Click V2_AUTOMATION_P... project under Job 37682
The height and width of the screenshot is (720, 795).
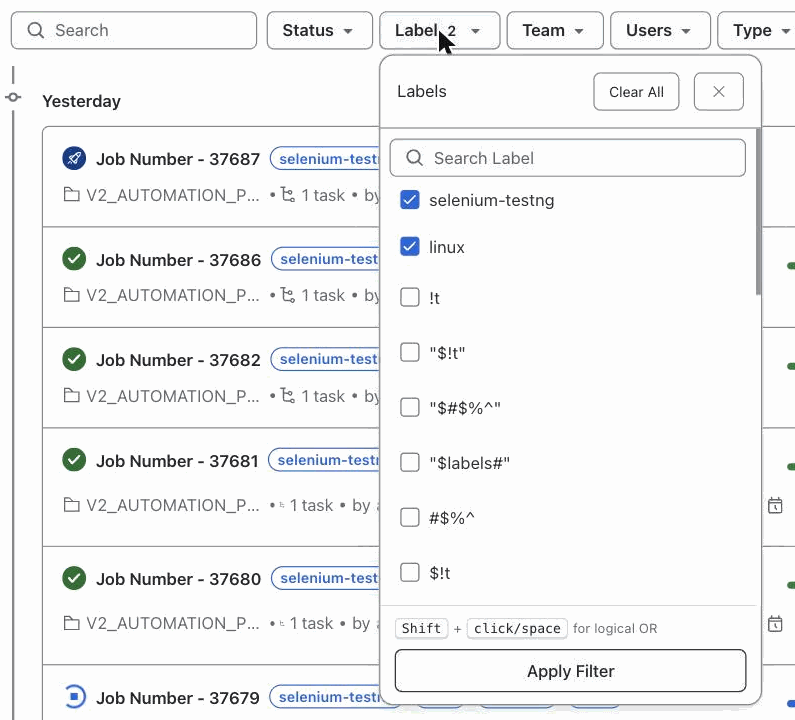173,396
